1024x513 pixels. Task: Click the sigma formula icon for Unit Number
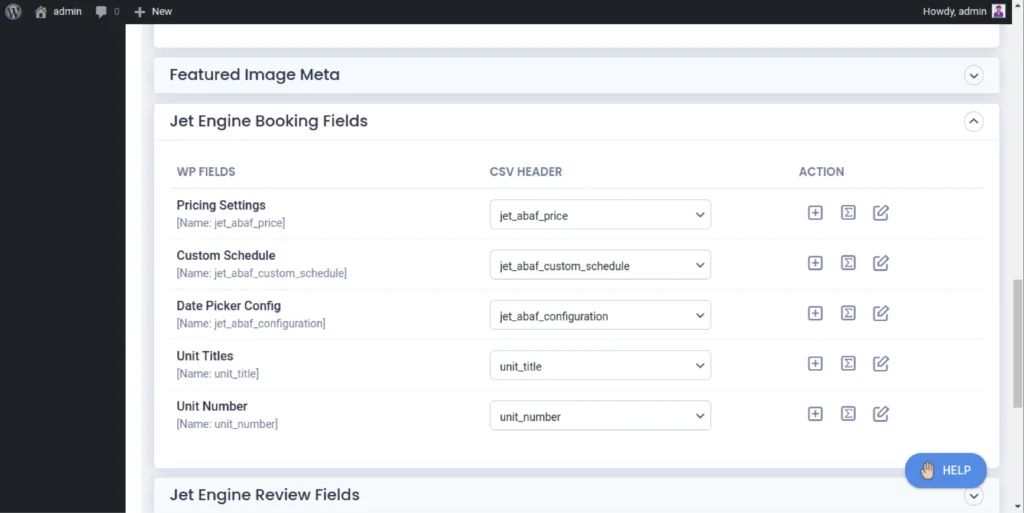[848, 413]
